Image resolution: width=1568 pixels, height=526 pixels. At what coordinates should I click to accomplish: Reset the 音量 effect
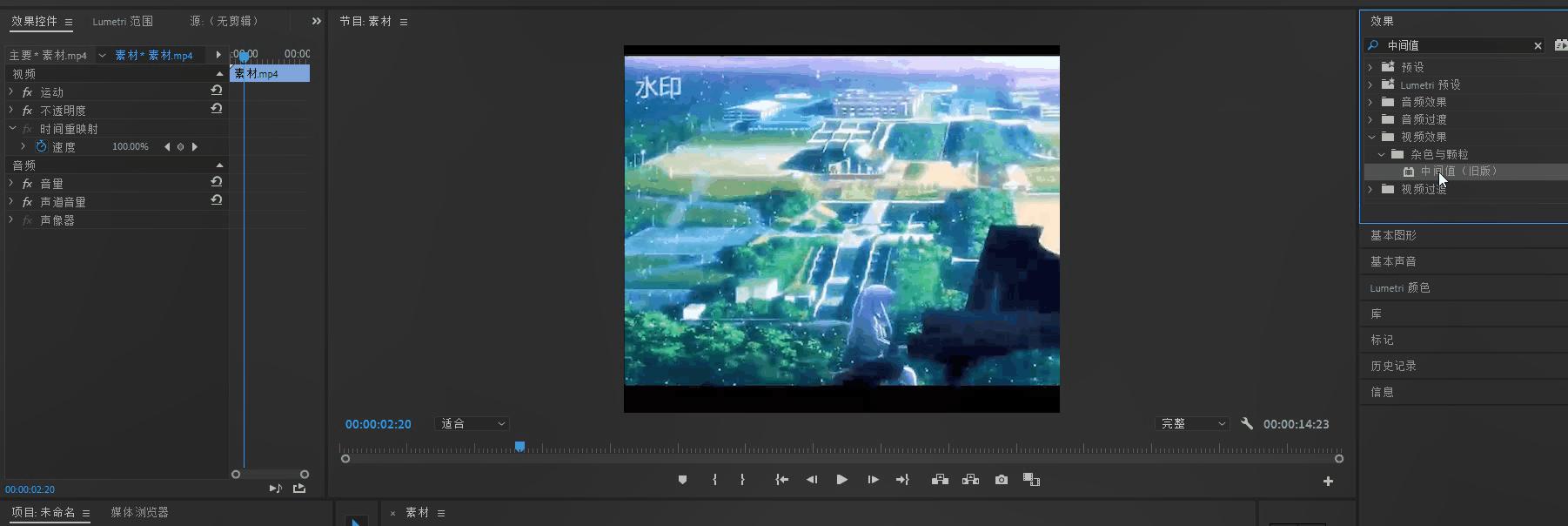tap(217, 182)
